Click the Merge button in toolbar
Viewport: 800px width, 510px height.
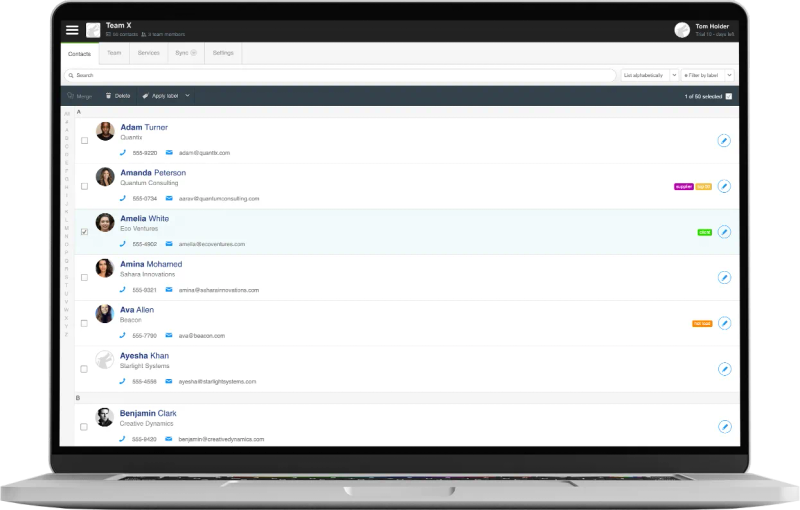point(80,96)
